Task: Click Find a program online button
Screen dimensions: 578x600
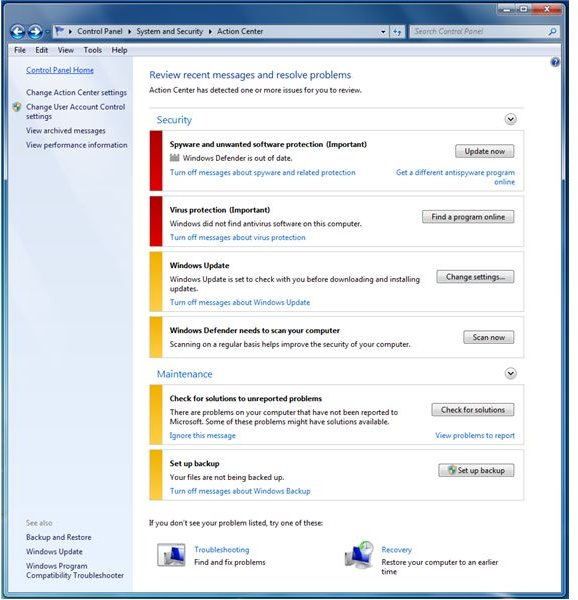Action: 468,217
